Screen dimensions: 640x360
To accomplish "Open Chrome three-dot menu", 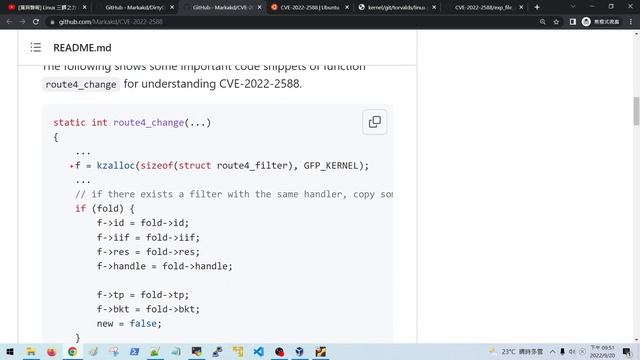I will [x=631, y=22].
